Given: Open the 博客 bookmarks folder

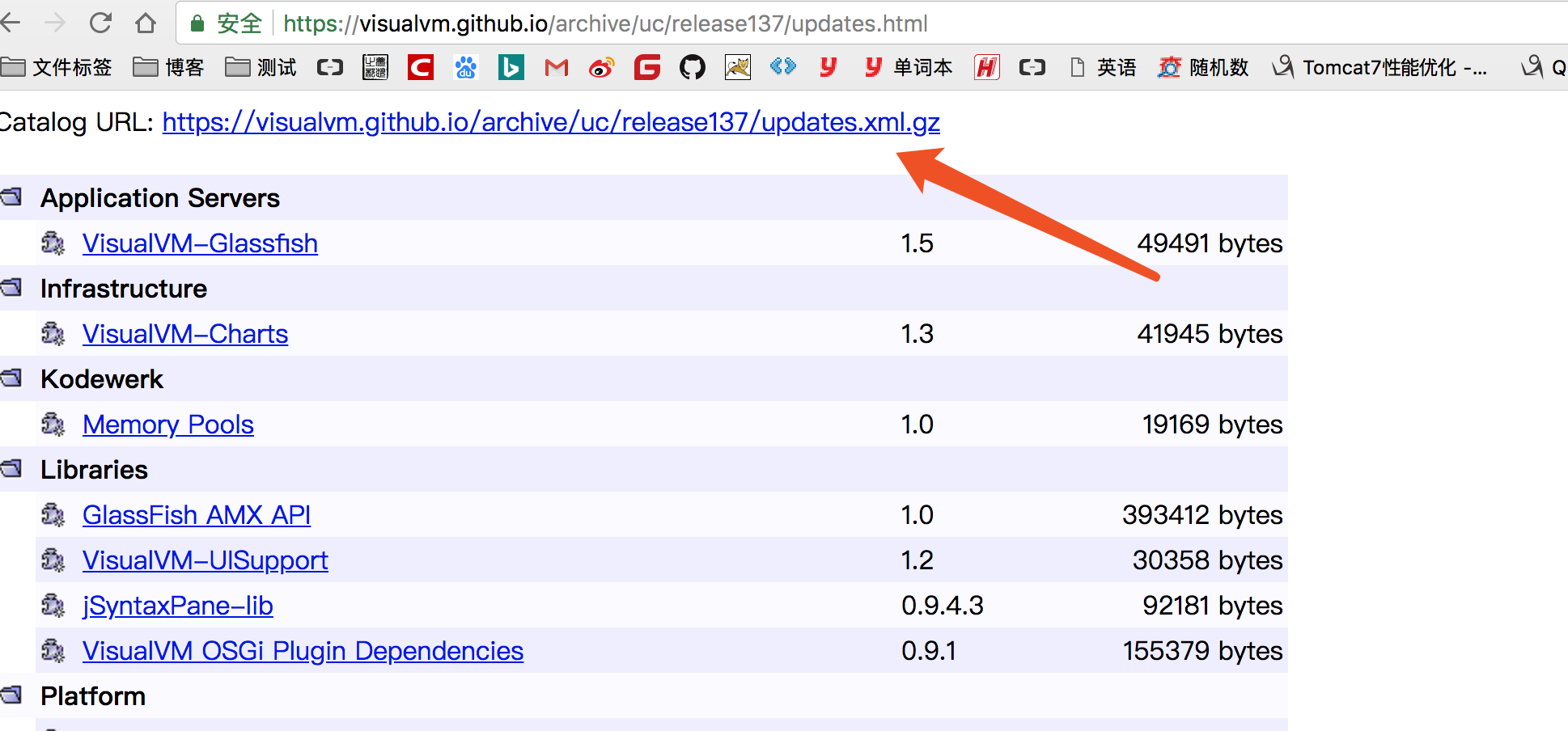Looking at the screenshot, I should 168,67.
